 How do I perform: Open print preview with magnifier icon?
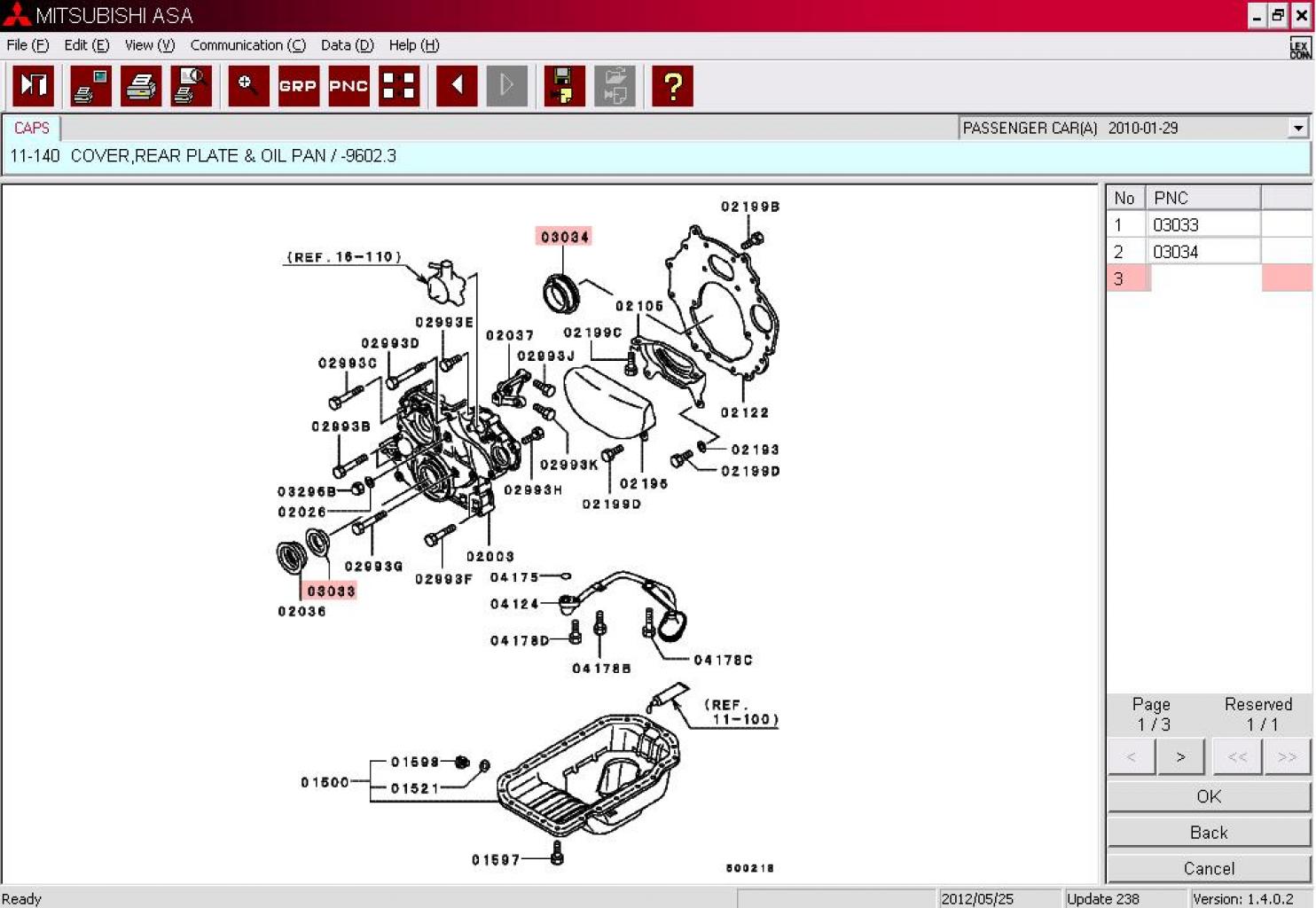[x=191, y=86]
